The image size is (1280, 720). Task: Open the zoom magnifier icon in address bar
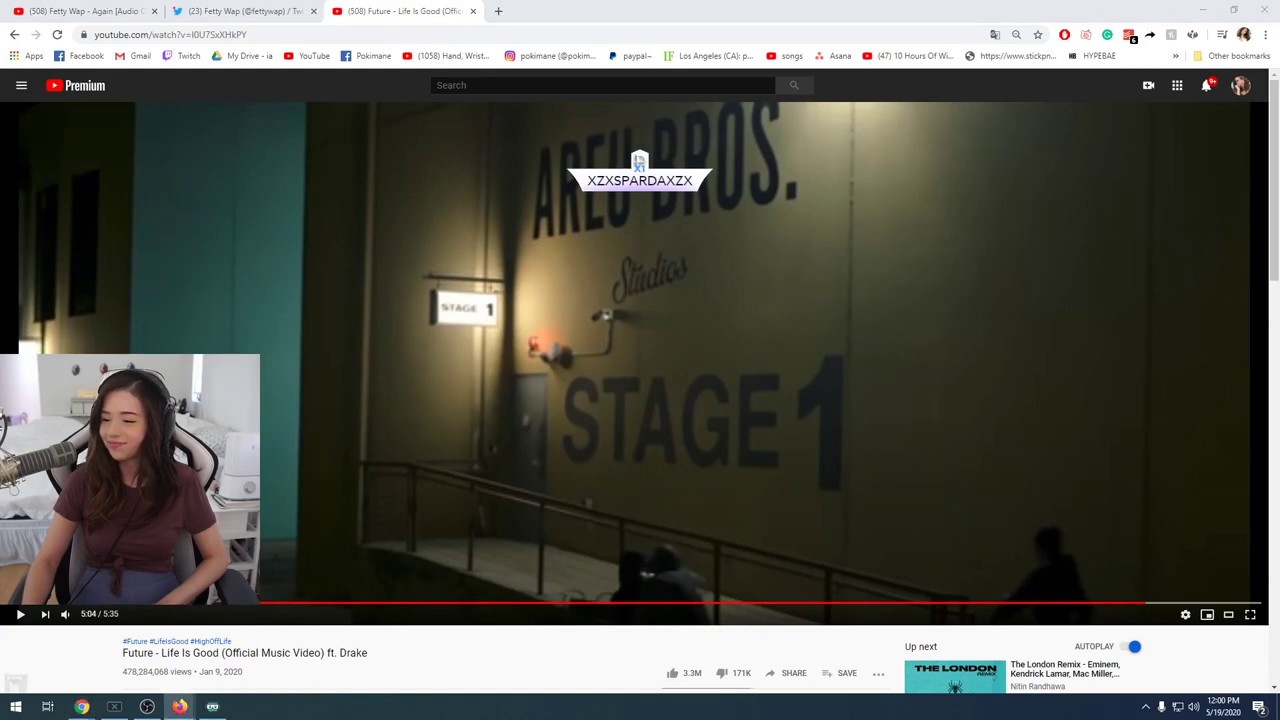pos(1016,35)
